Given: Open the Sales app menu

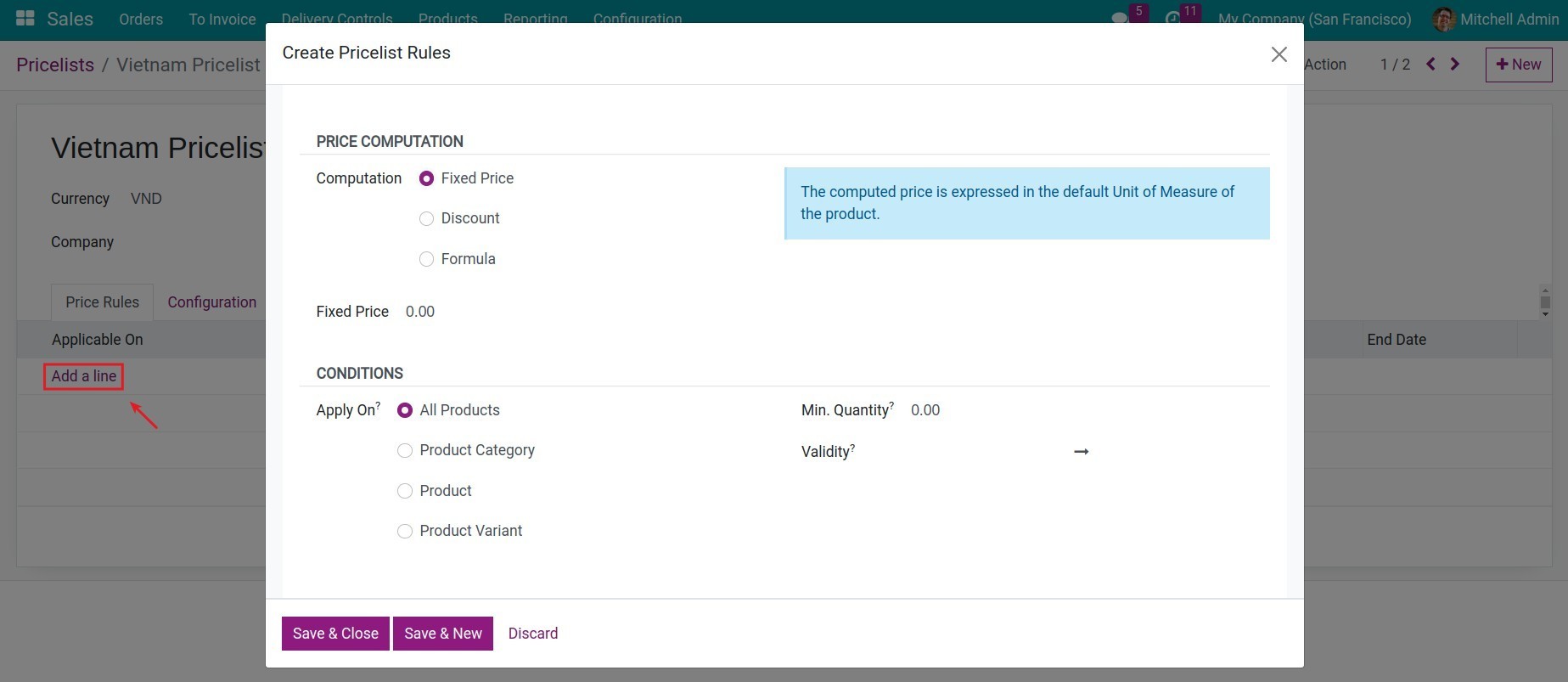Looking at the screenshot, I should pos(70,19).
